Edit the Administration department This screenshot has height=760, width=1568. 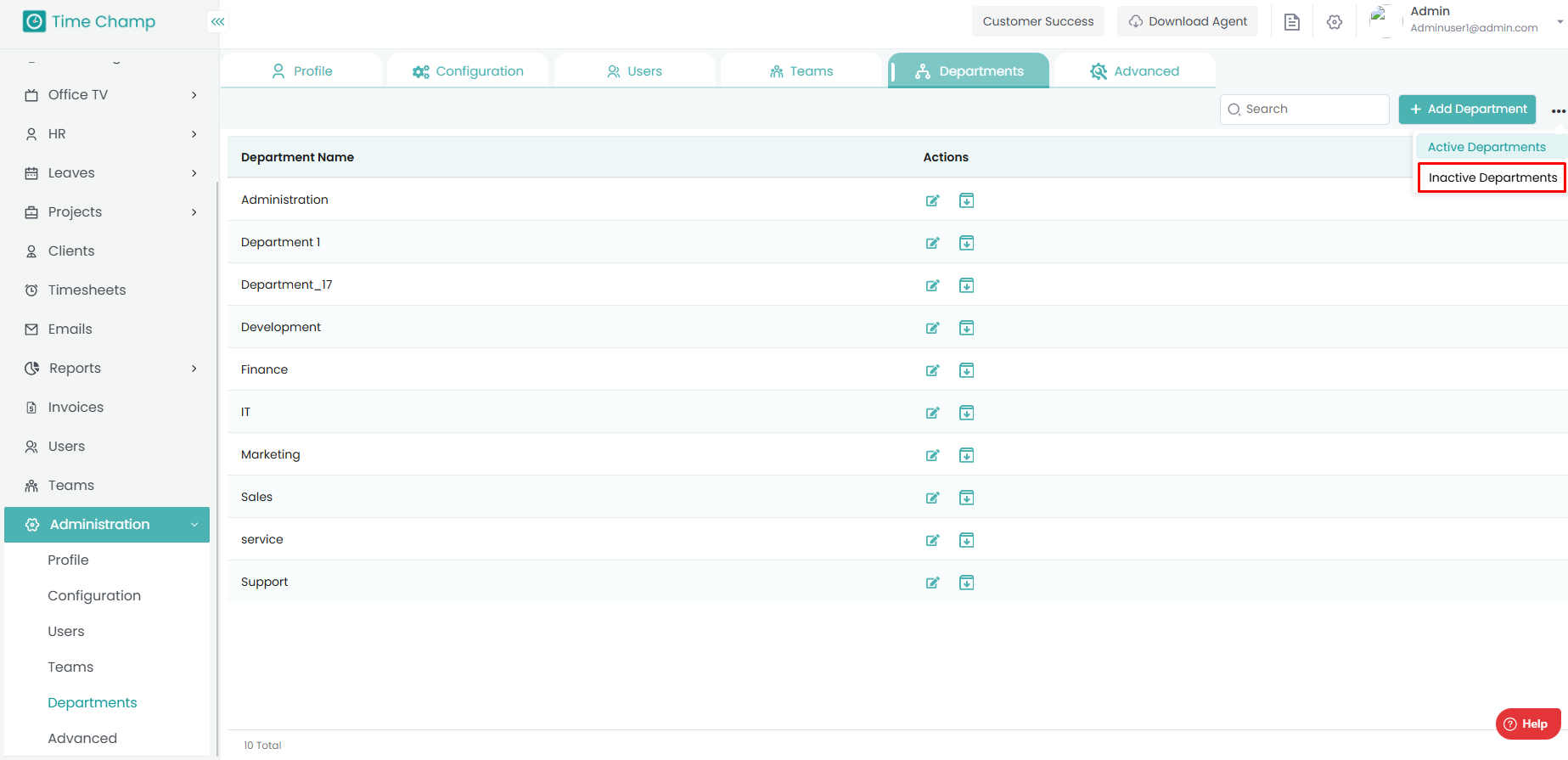click(932, 200)
